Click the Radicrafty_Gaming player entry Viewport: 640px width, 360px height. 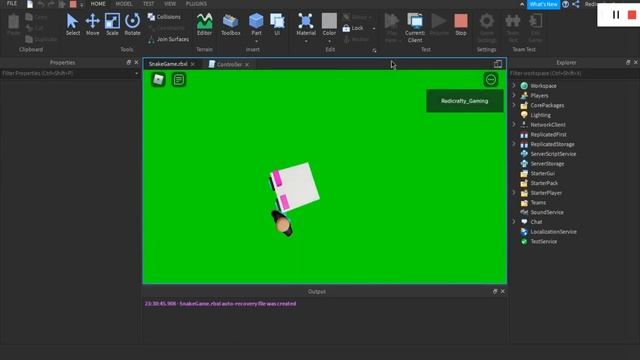(x=464, y=101)
